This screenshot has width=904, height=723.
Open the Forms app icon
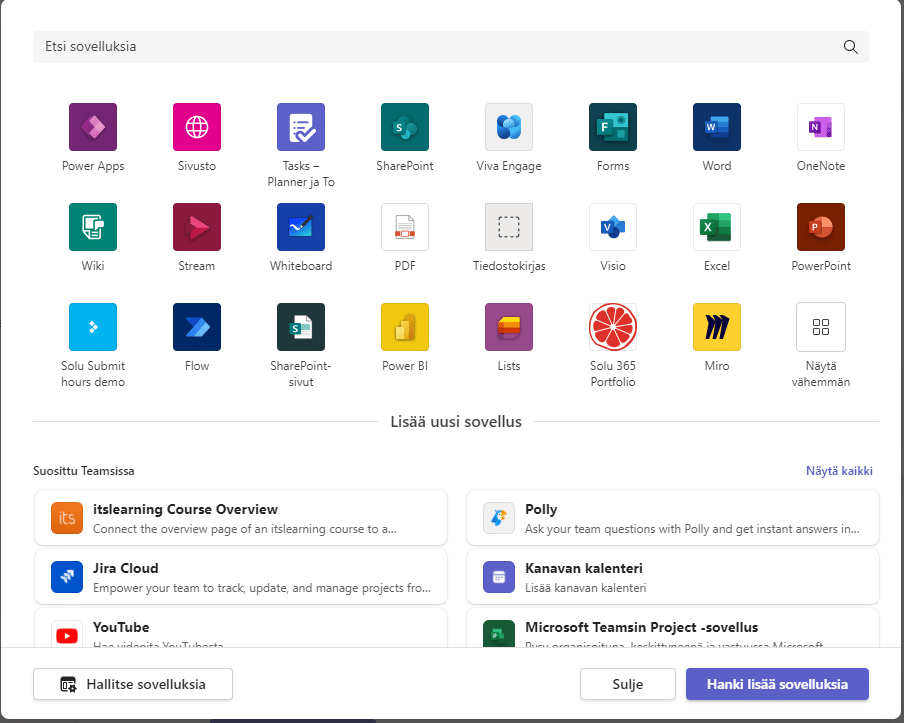pos(613,128)
